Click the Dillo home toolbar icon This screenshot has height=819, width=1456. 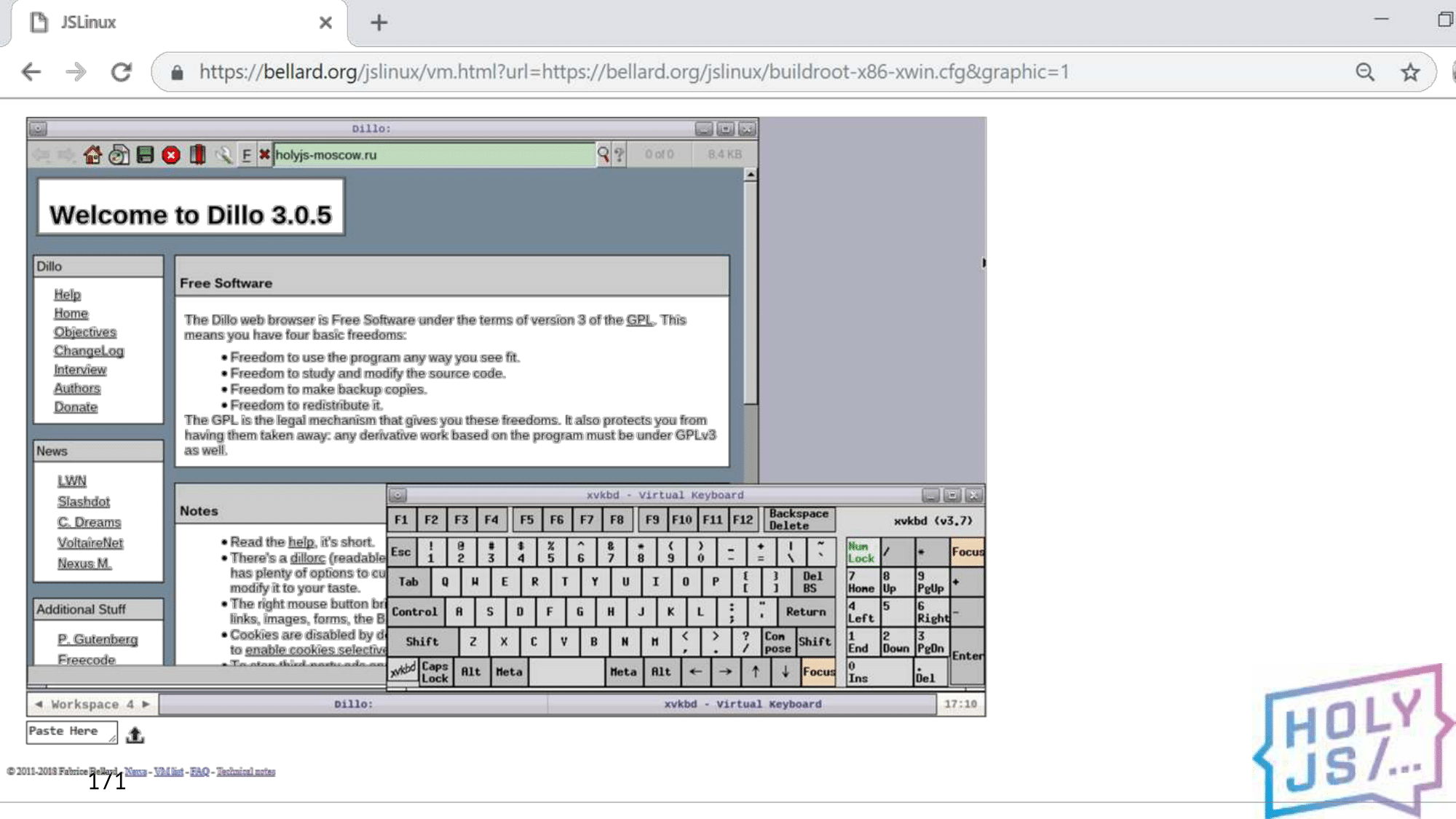92,155
